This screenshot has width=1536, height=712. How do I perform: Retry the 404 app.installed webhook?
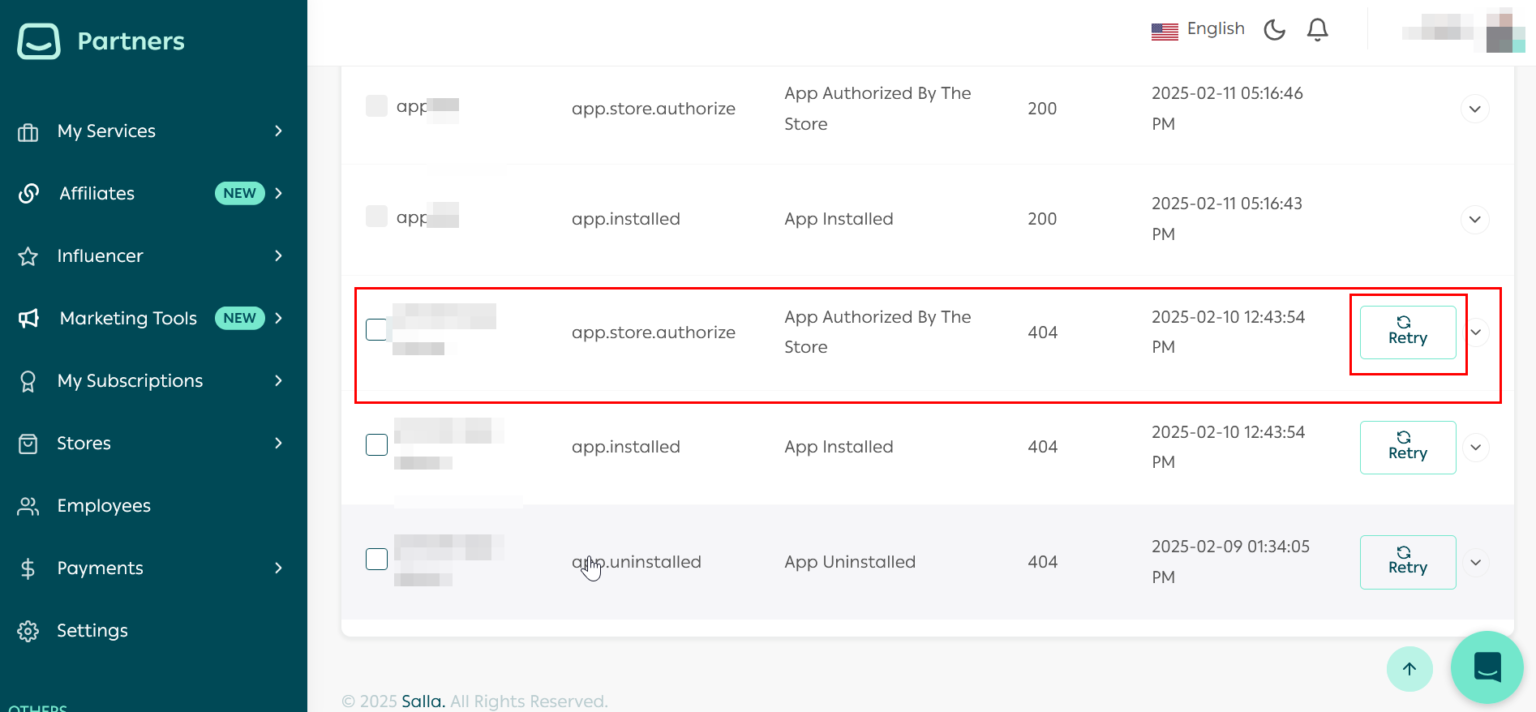coord(1408,447)
